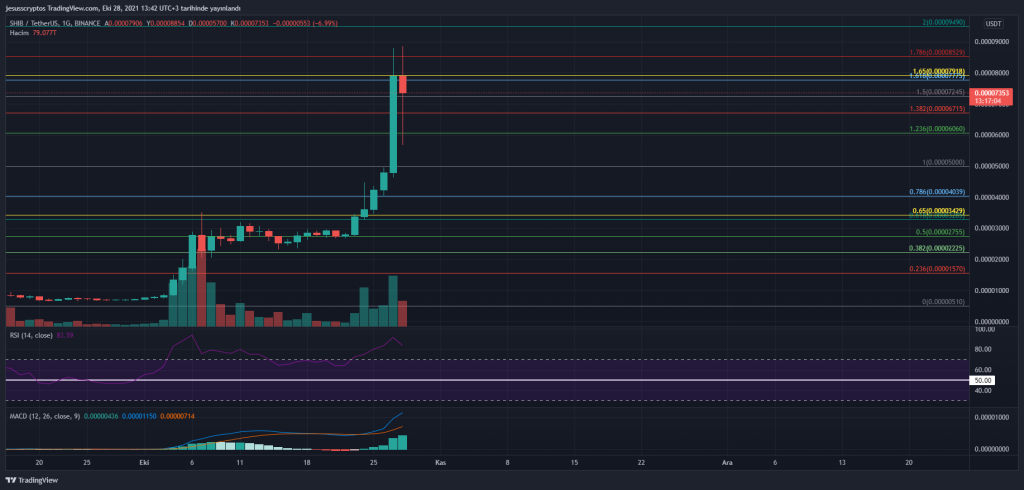The height and width of the screenshot is (490, 1024).
Task: Click the Eki month label on time axis
Action: (145, 462)
